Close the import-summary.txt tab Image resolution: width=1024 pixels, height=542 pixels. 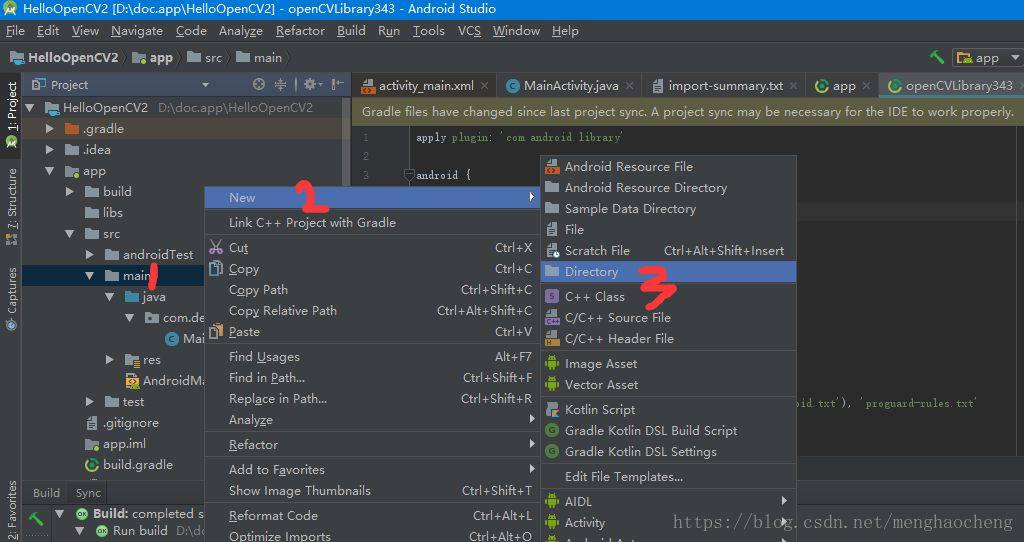click(x=793, y=86)
